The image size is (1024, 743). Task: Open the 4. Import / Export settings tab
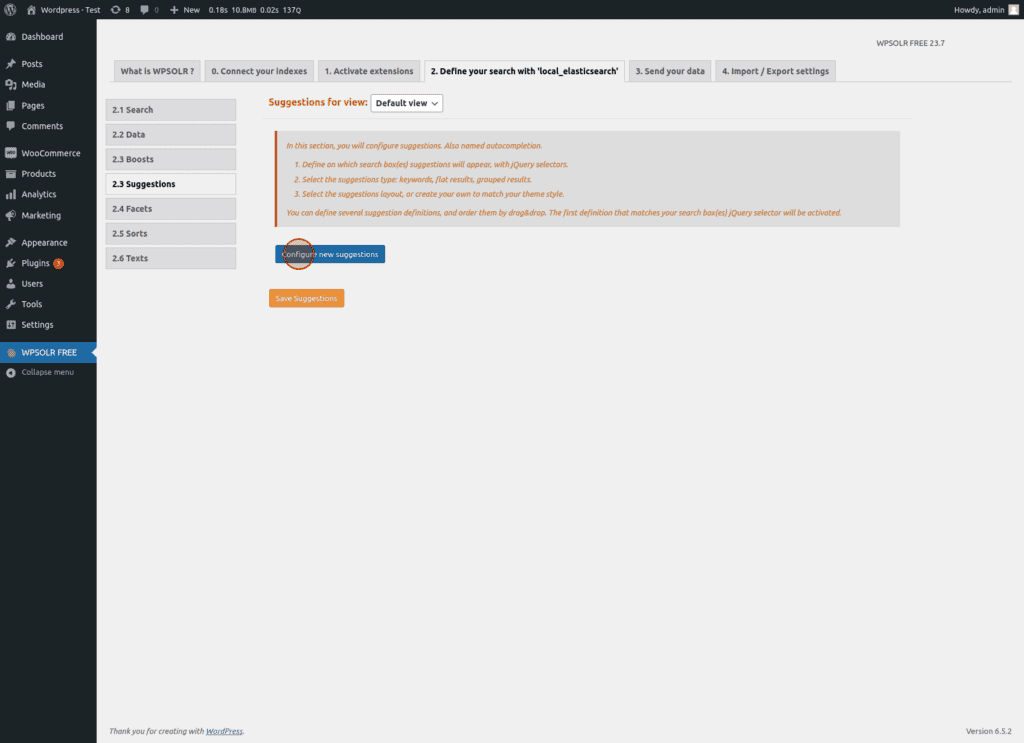(x=775, y=71)
